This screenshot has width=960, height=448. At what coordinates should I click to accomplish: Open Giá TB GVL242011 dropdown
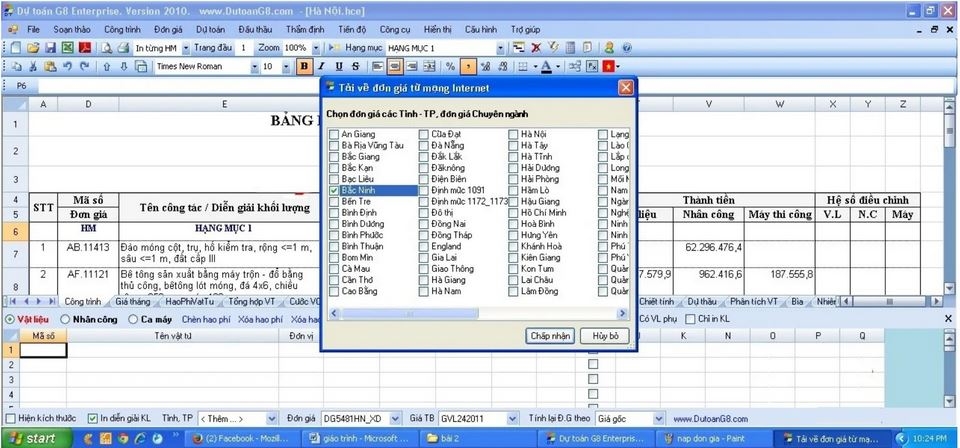(x=513, y=419)
